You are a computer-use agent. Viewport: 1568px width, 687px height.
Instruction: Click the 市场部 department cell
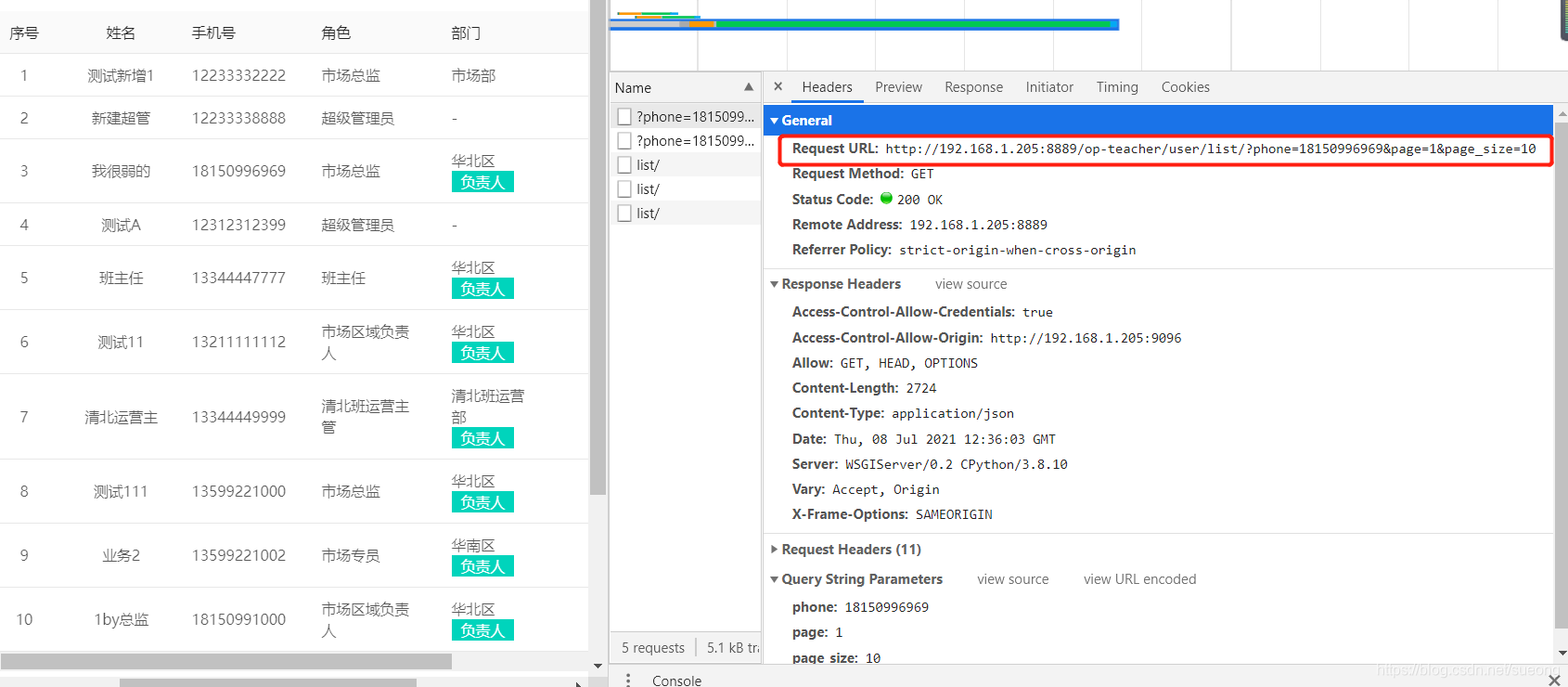pyautogui.click(x=473, y=75)
